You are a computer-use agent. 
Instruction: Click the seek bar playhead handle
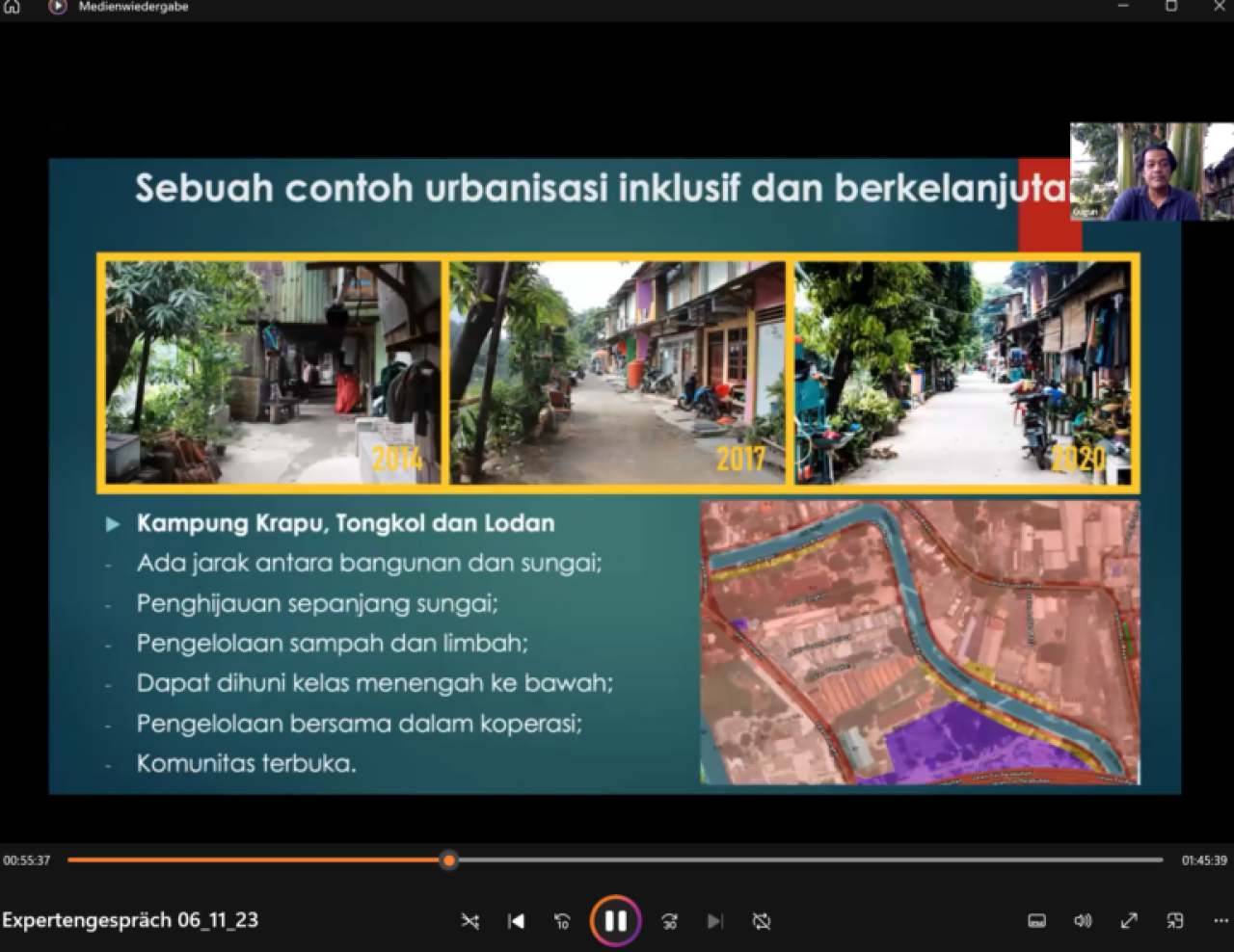click(x=448, y=859)
